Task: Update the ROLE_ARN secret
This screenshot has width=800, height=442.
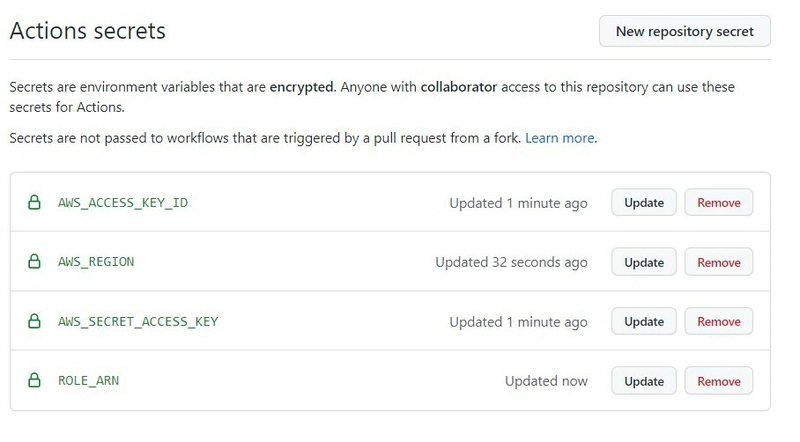Action: click(644, 381)
